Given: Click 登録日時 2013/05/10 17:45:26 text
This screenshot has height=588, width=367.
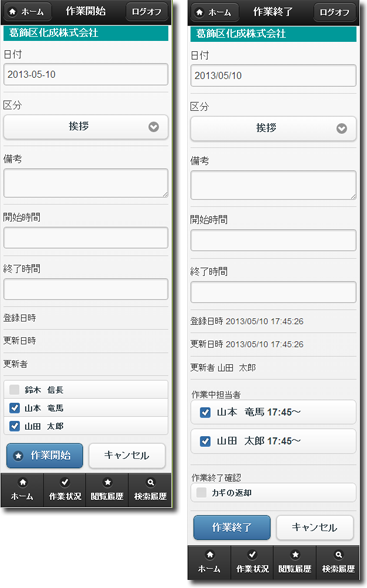Looking at the screenshot, I should (x=247, y=321).
